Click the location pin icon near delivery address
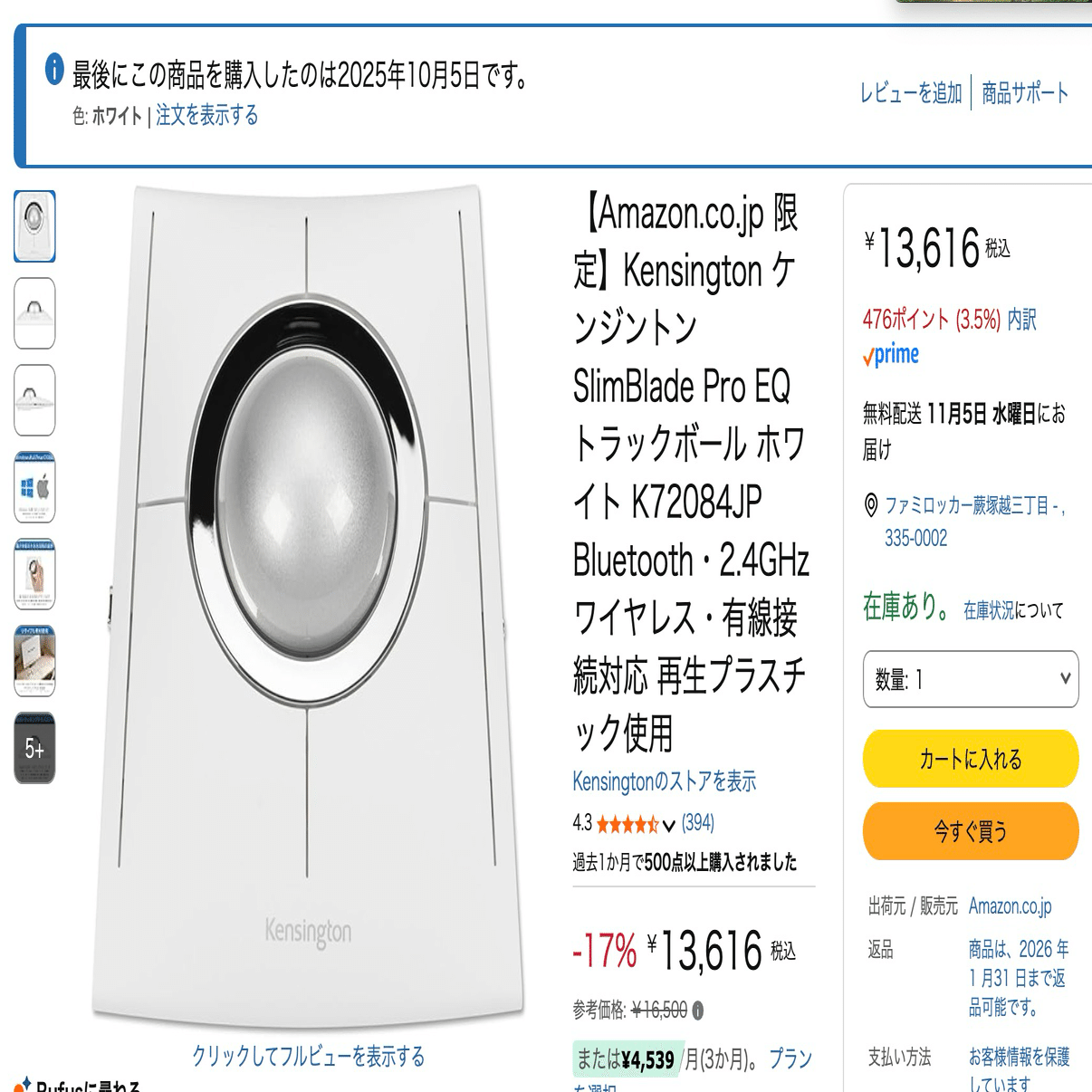 (870, 503)
